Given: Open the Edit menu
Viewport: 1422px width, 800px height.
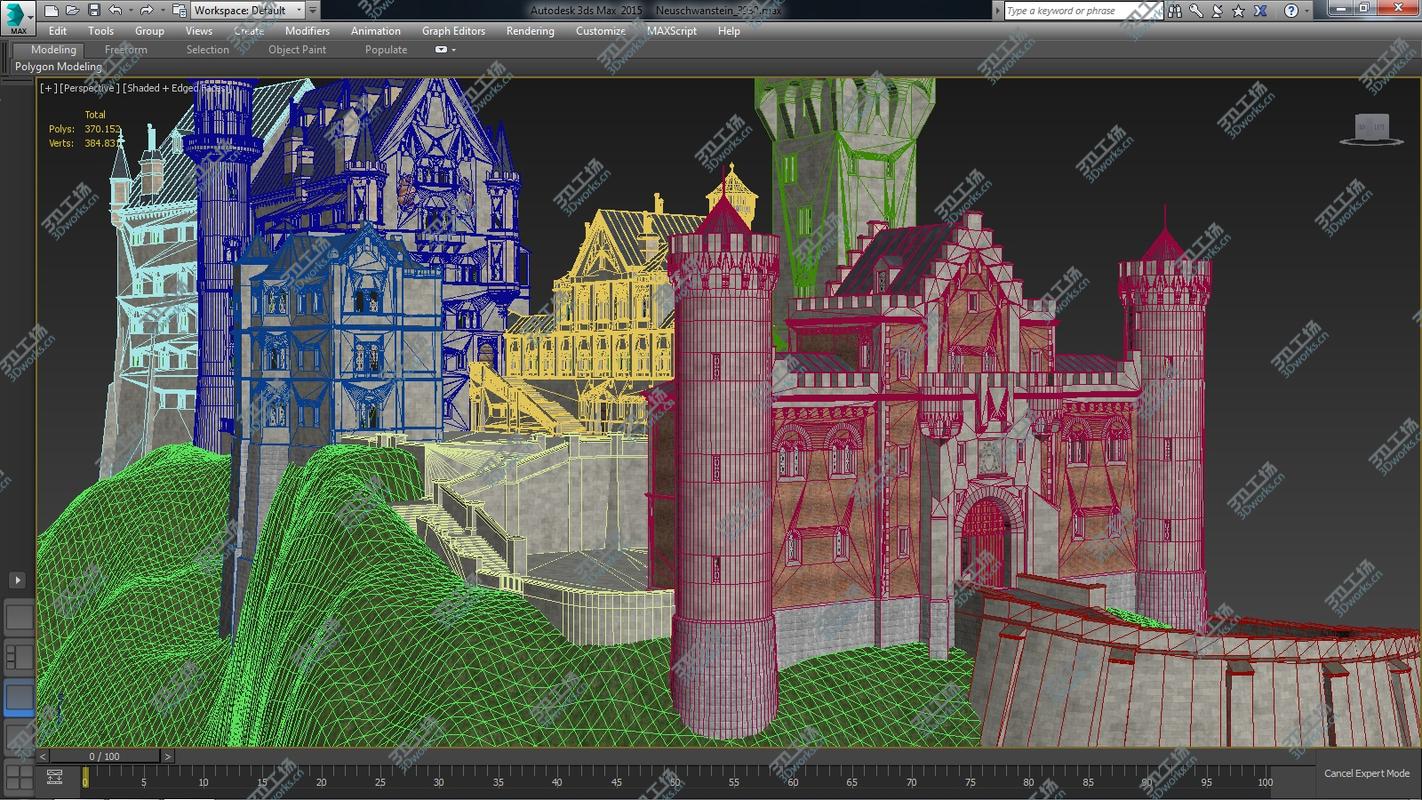Looking at the screenshot, I should tap(58, 31).
